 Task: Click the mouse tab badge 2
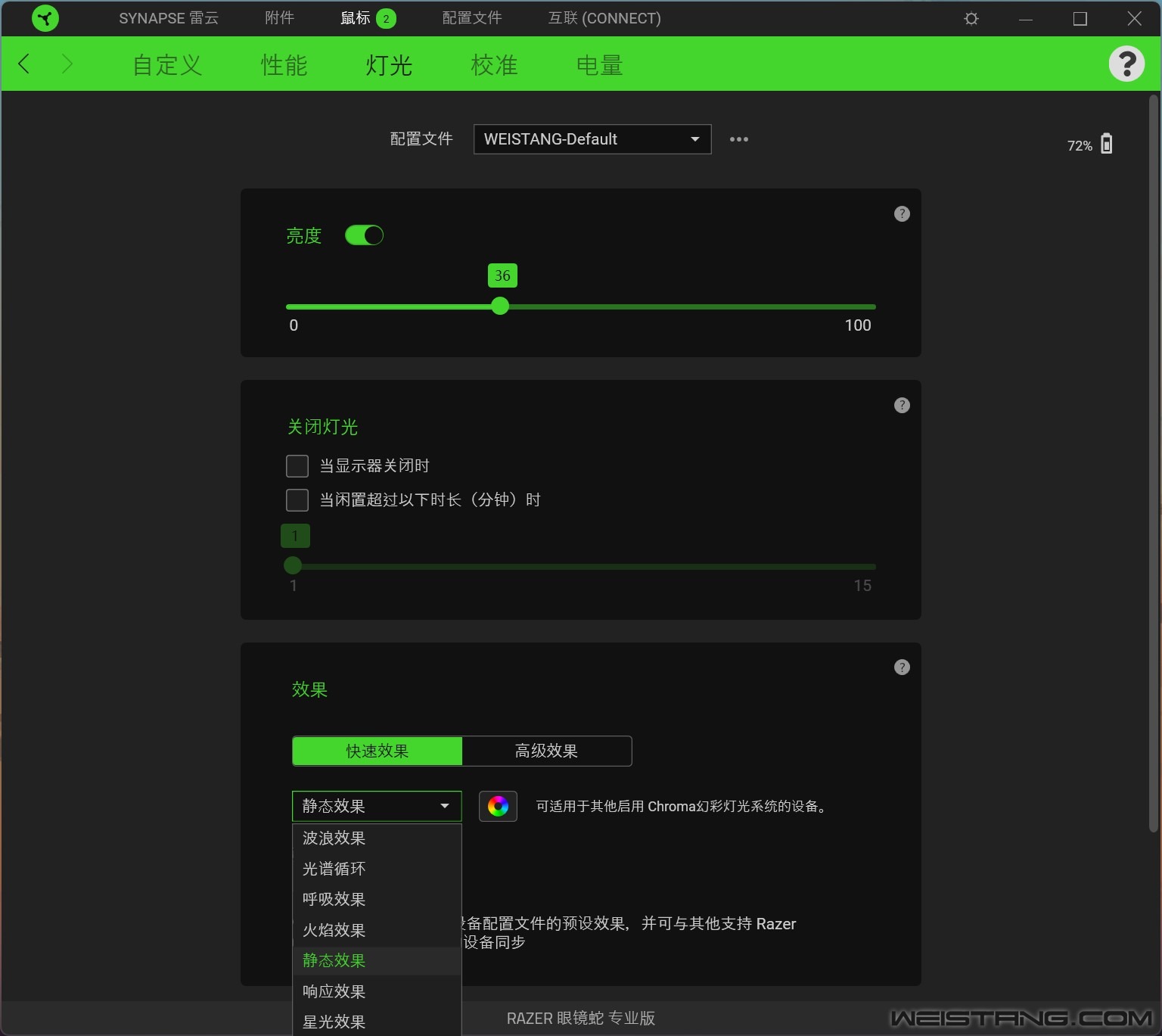tap(386, 19)
